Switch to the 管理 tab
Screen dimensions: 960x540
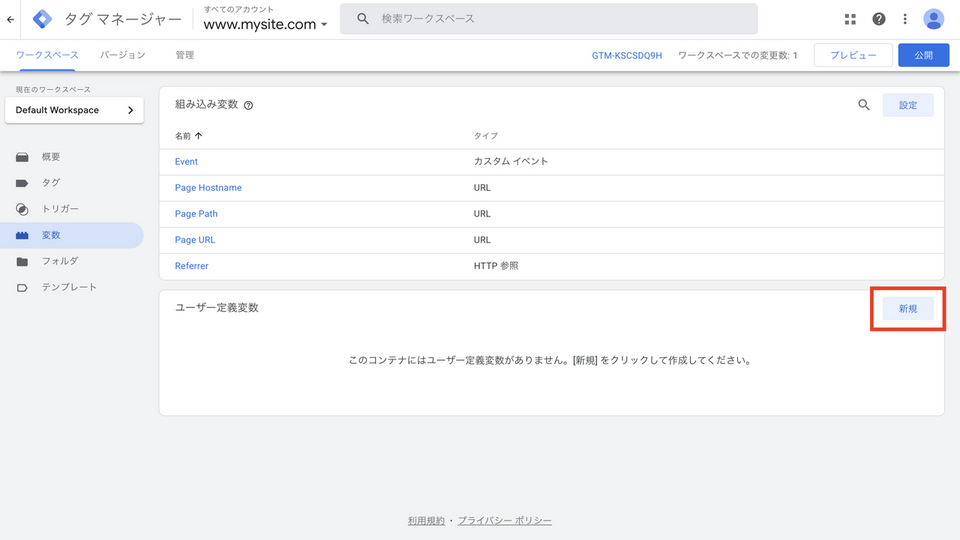184,55
